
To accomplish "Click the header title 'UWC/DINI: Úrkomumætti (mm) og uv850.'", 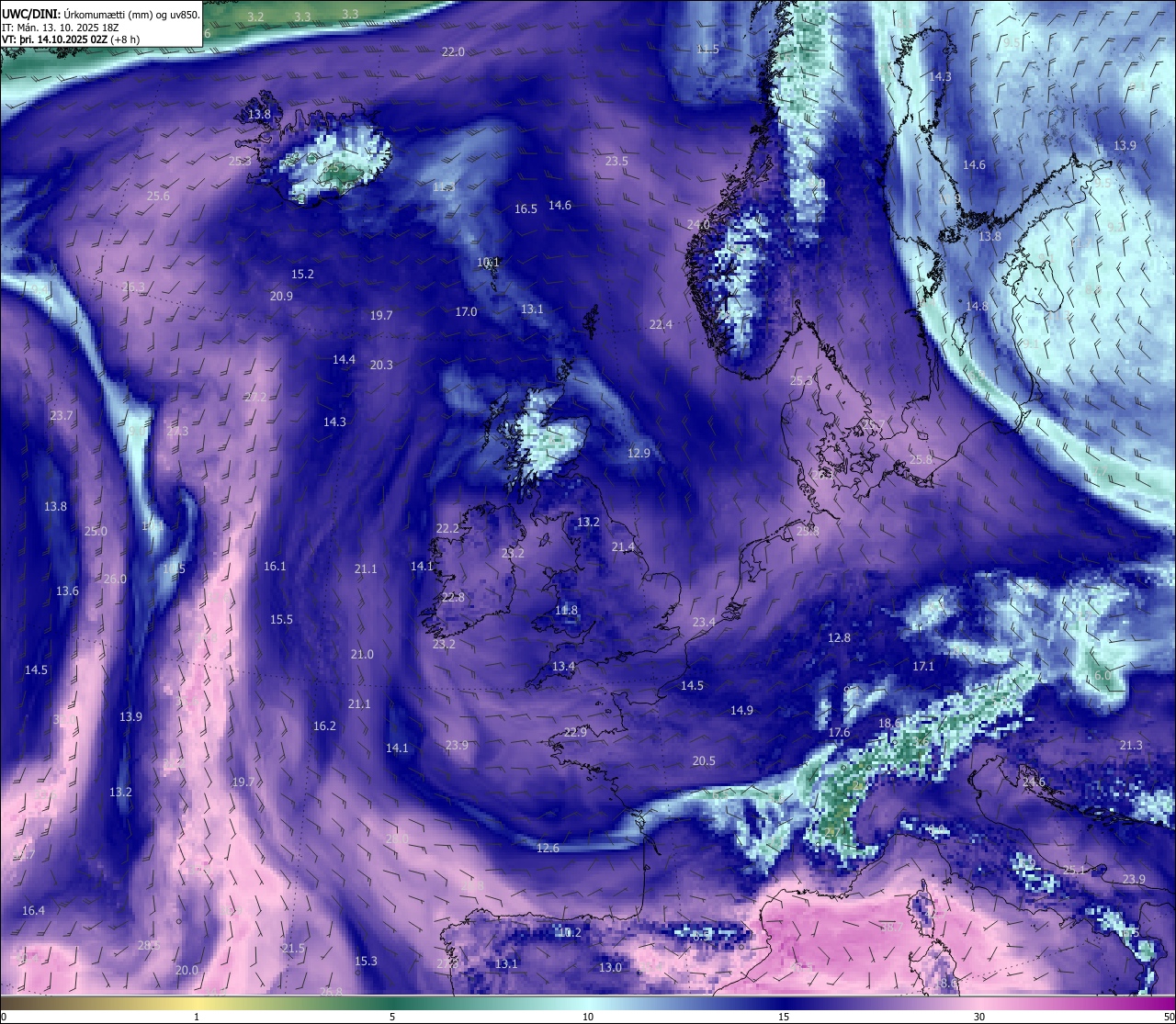I will pos(101,14).
